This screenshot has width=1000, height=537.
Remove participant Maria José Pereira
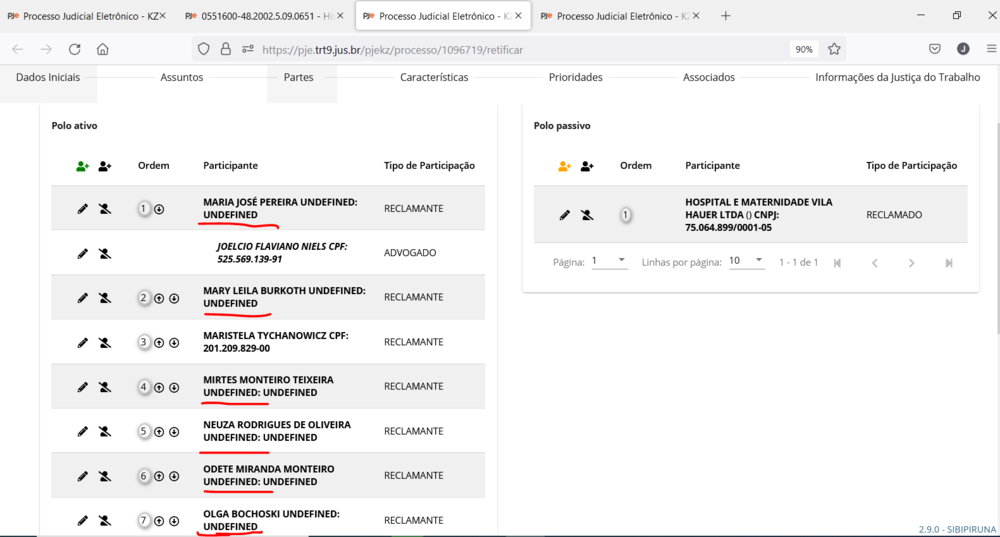point(105,209)
